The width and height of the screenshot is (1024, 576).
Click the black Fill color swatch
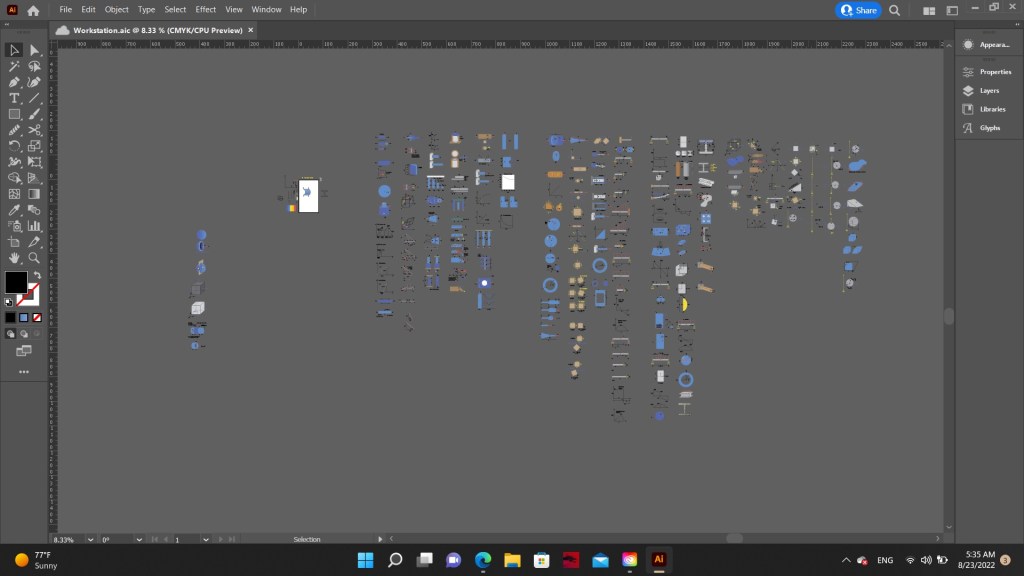coord(15,282)
